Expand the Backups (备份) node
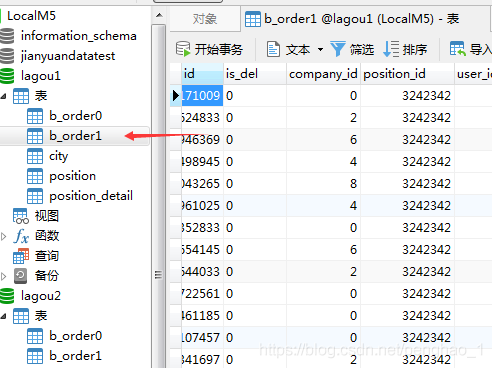492x368 pixels. tap(4, 276)
